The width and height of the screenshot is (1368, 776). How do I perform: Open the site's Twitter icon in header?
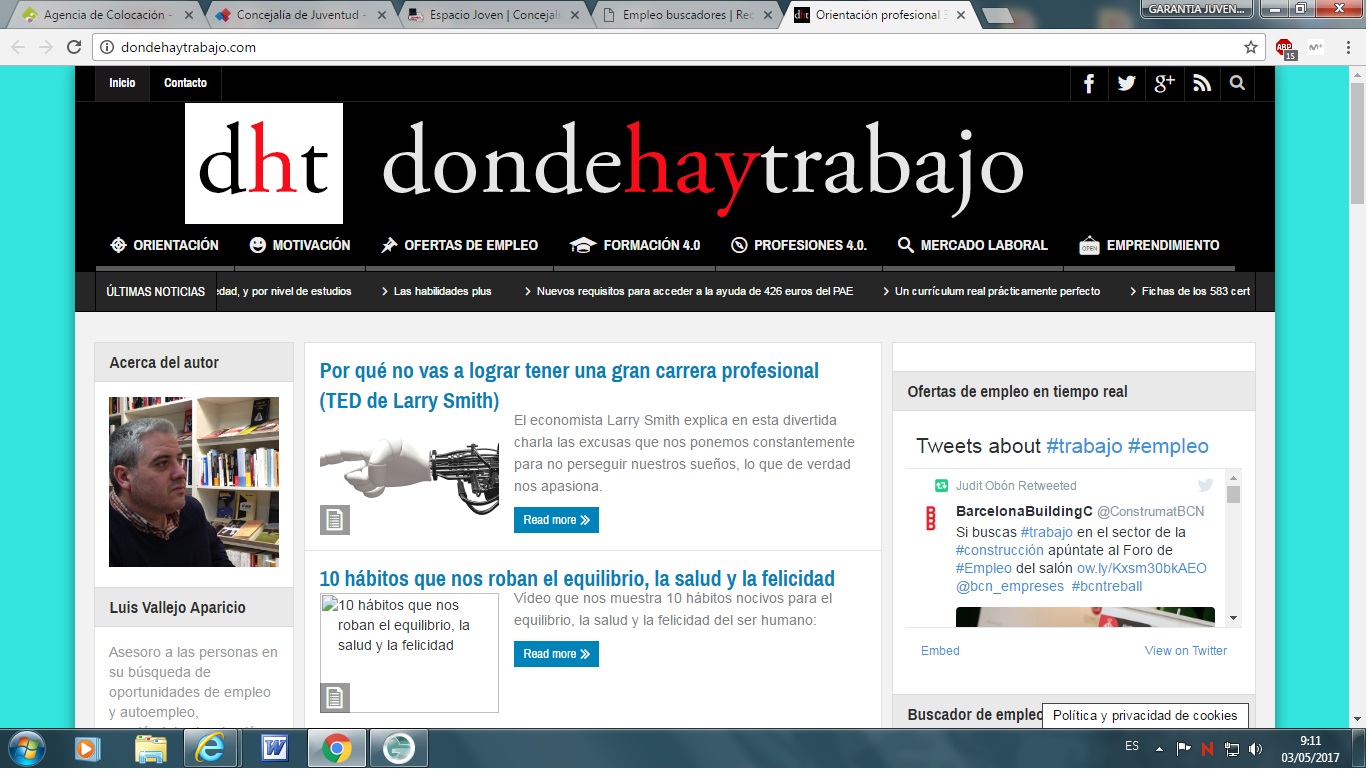tap(1127, 83)
